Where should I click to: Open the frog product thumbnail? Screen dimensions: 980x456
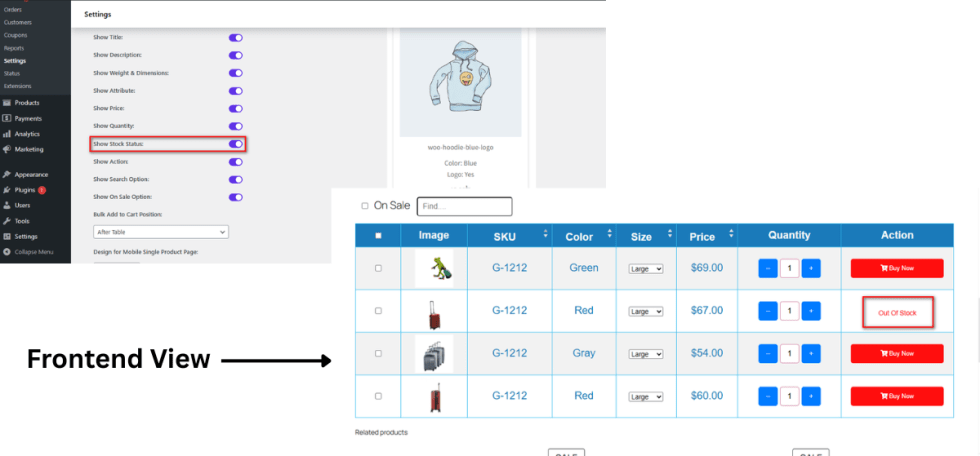[434, 269]
